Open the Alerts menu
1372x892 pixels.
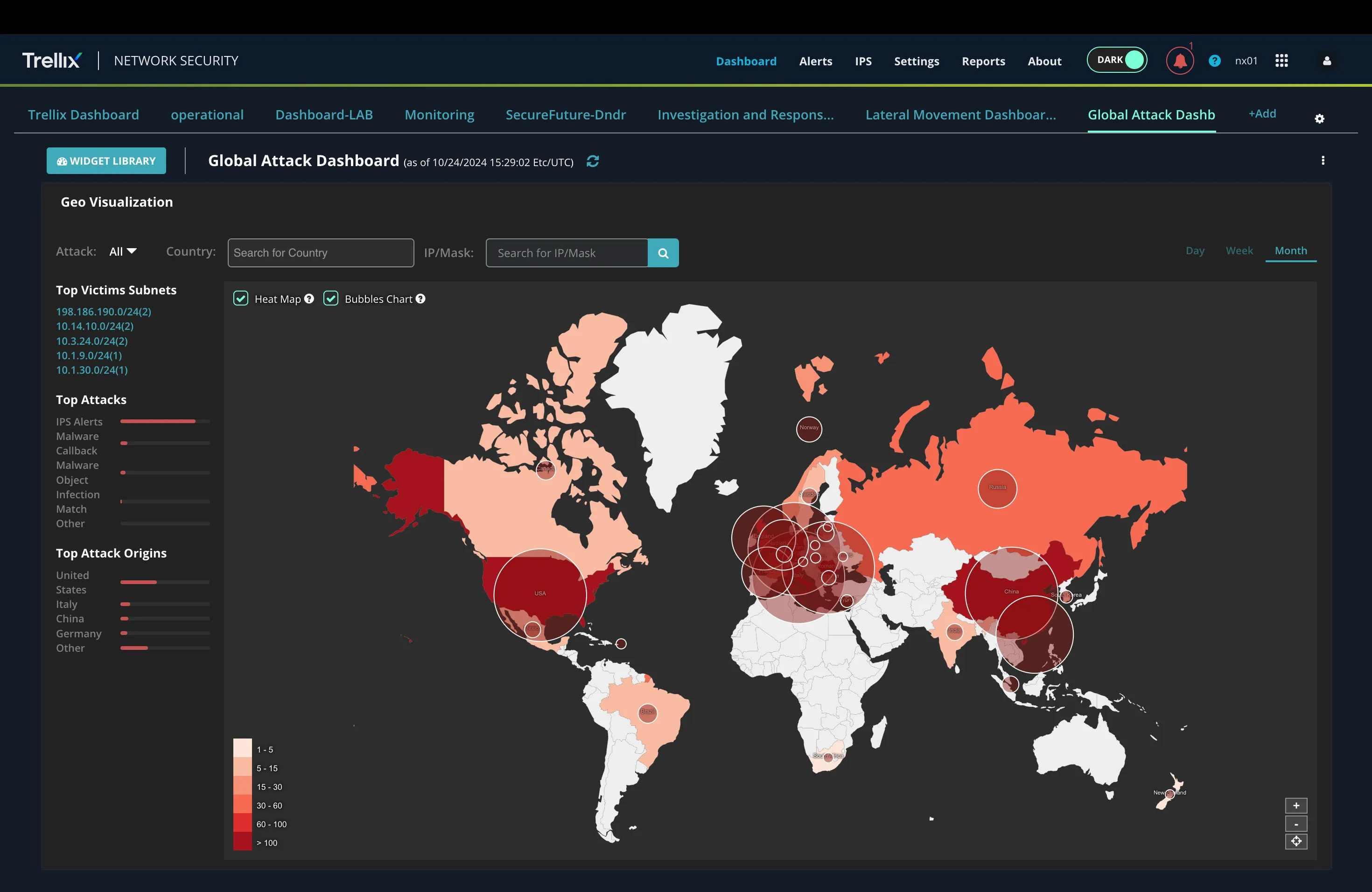point(815,61)
